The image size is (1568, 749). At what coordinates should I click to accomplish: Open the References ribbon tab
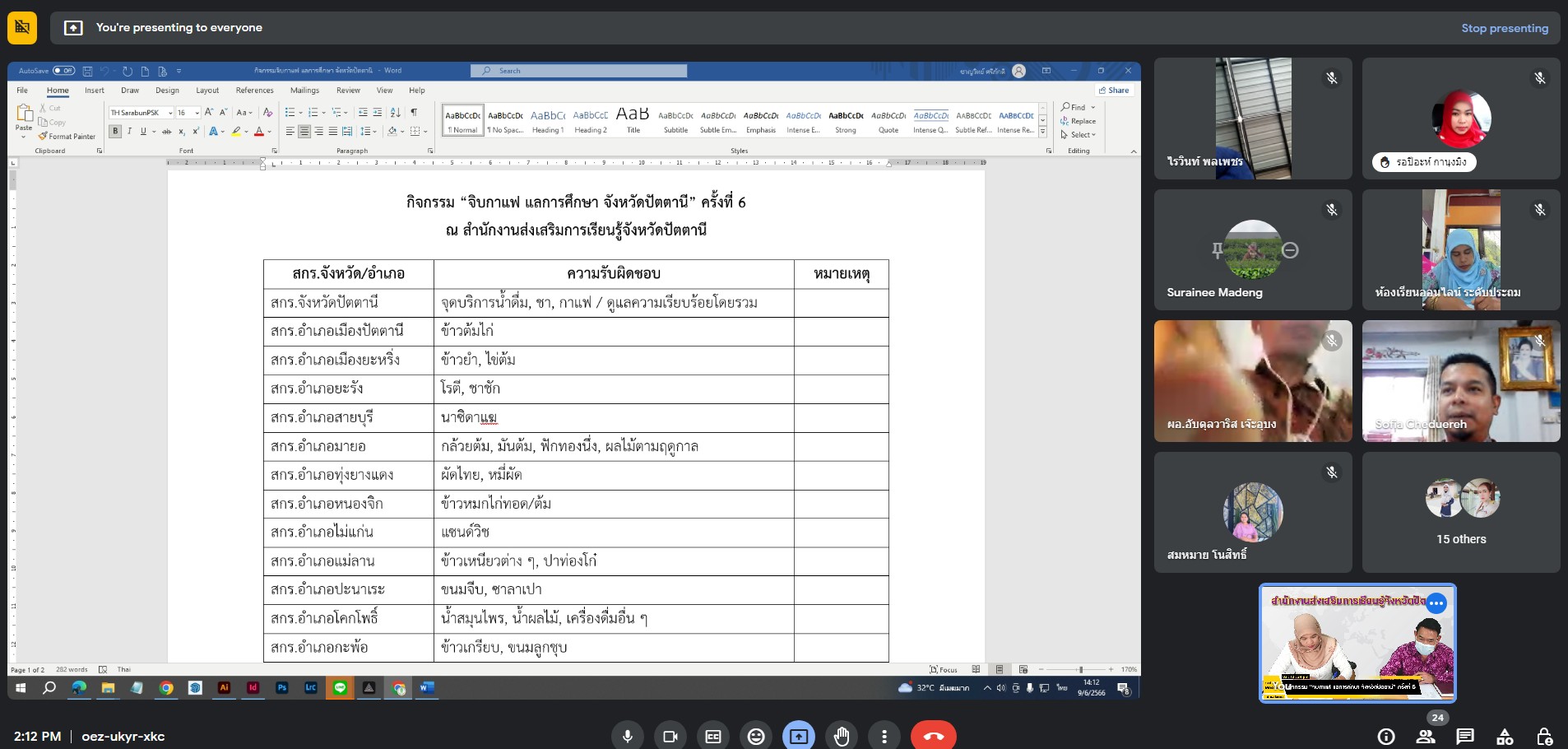[x=254, y=91]
